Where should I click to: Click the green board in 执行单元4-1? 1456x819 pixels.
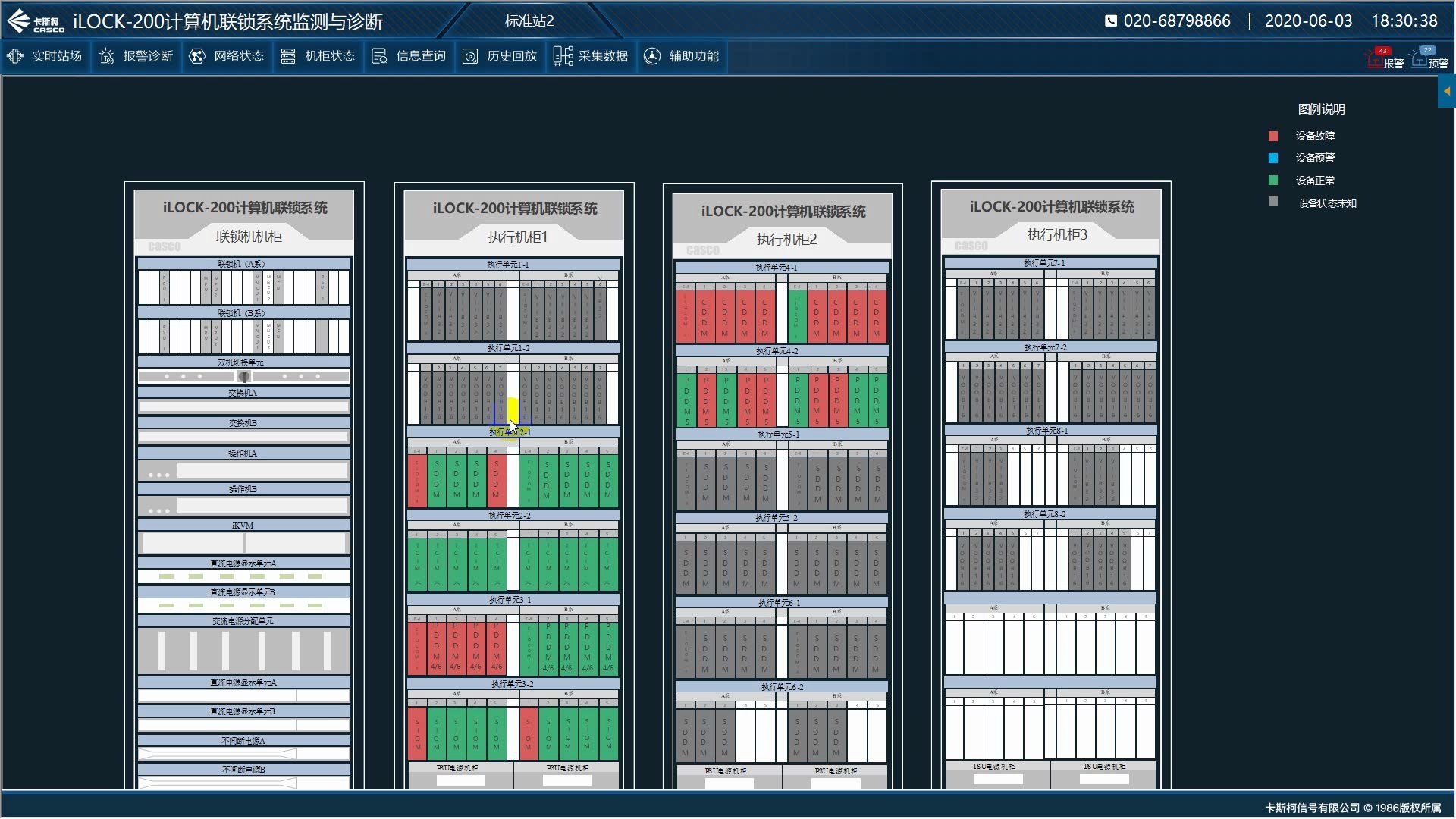797,316
